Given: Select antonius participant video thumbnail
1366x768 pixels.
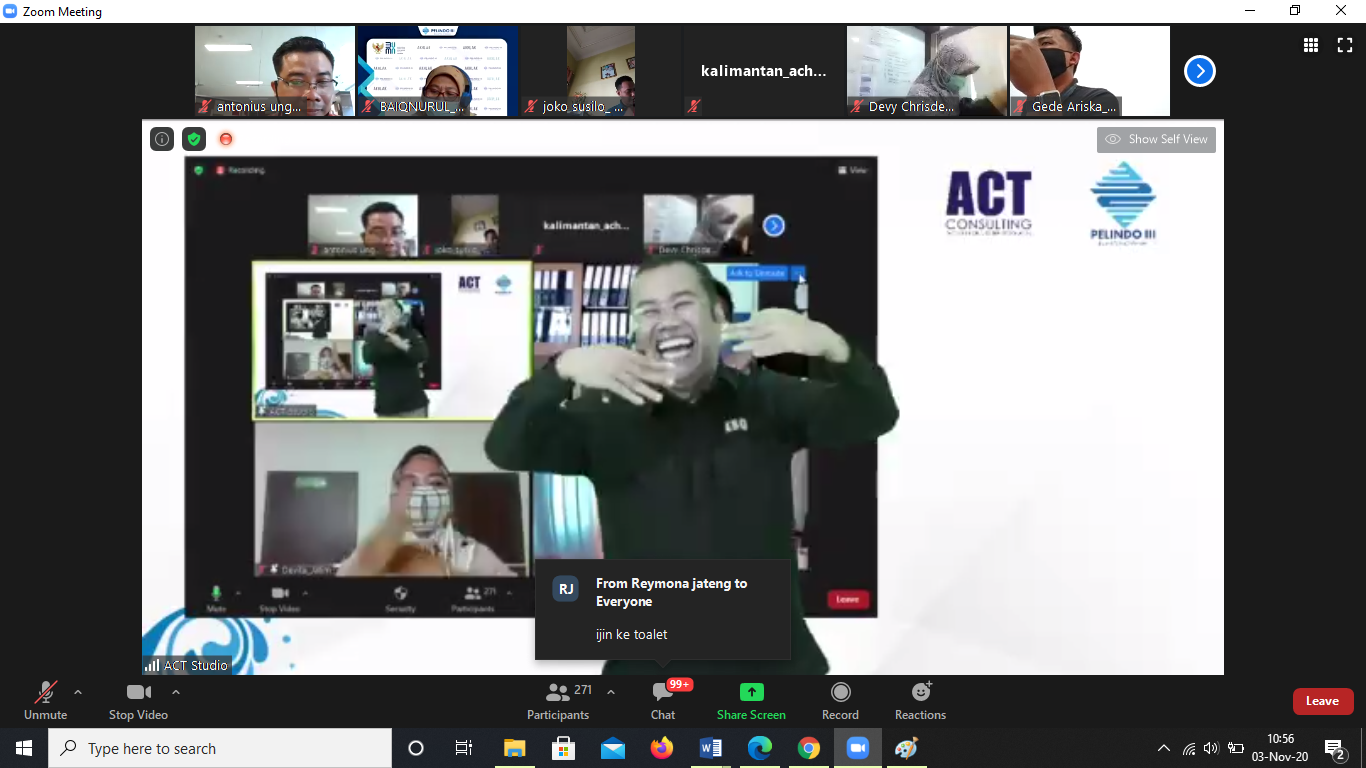Looking at the screenshot, I should 274,71.
